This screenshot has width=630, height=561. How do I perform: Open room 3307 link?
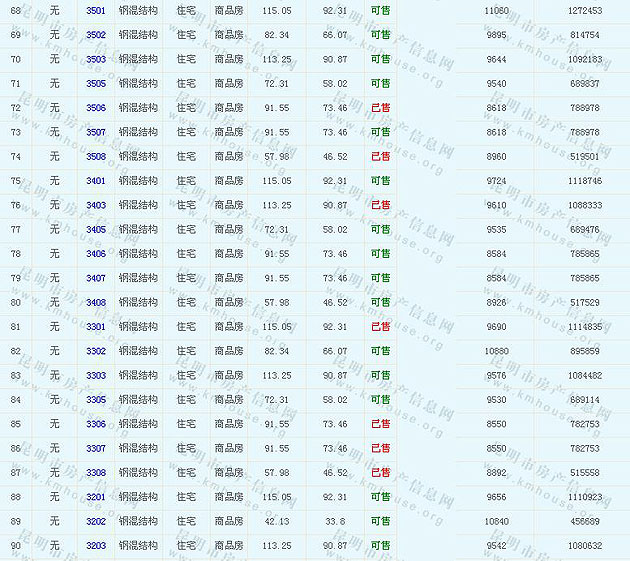[x=96, y=448]
